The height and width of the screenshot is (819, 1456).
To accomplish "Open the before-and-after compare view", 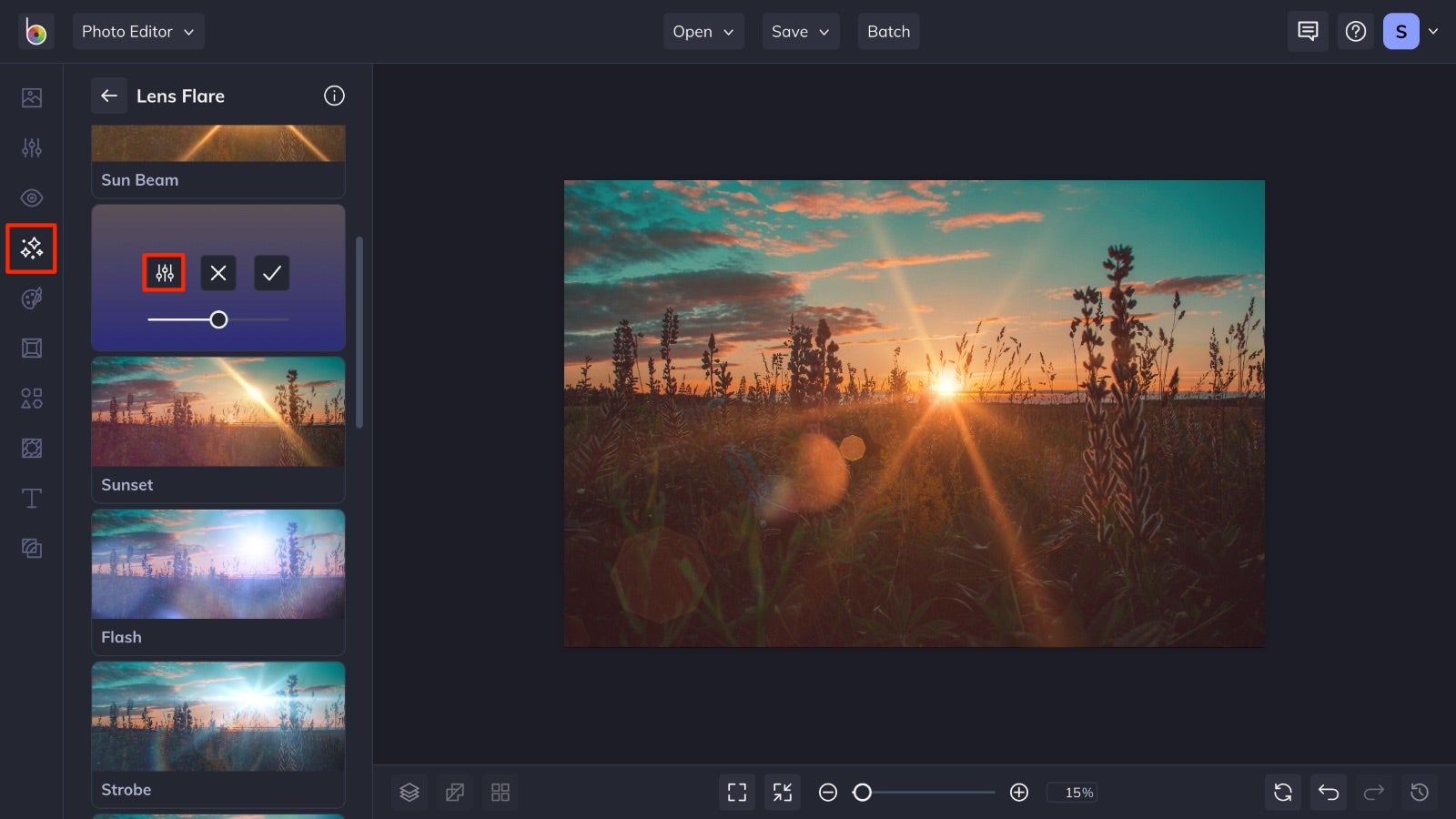I will click(455, 792).
